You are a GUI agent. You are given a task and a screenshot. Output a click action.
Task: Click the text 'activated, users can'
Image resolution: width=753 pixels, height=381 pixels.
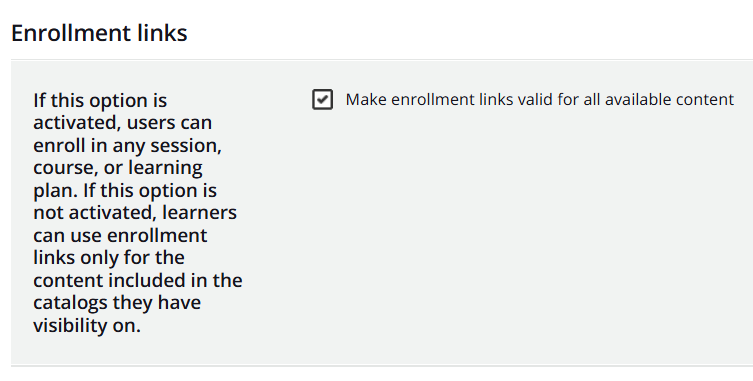coord(122,123)
